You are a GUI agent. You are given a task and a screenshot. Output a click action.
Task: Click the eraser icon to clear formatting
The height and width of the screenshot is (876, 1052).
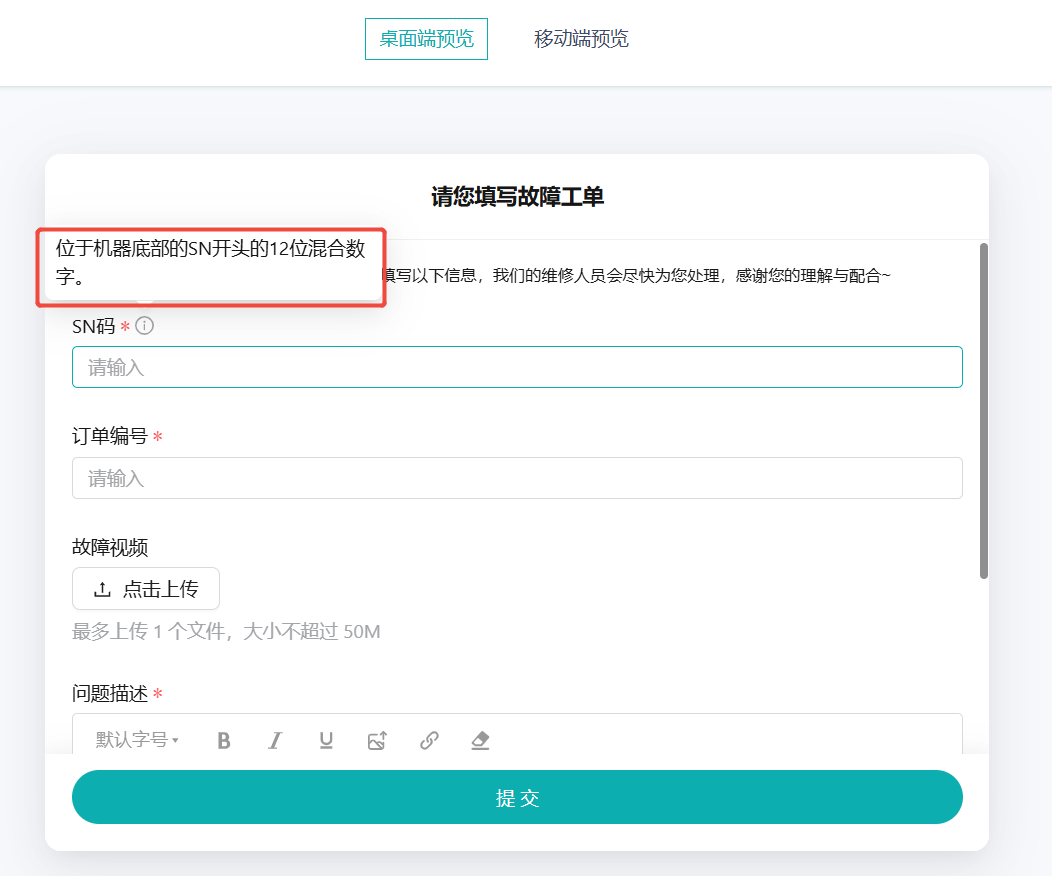pos(479,740)
